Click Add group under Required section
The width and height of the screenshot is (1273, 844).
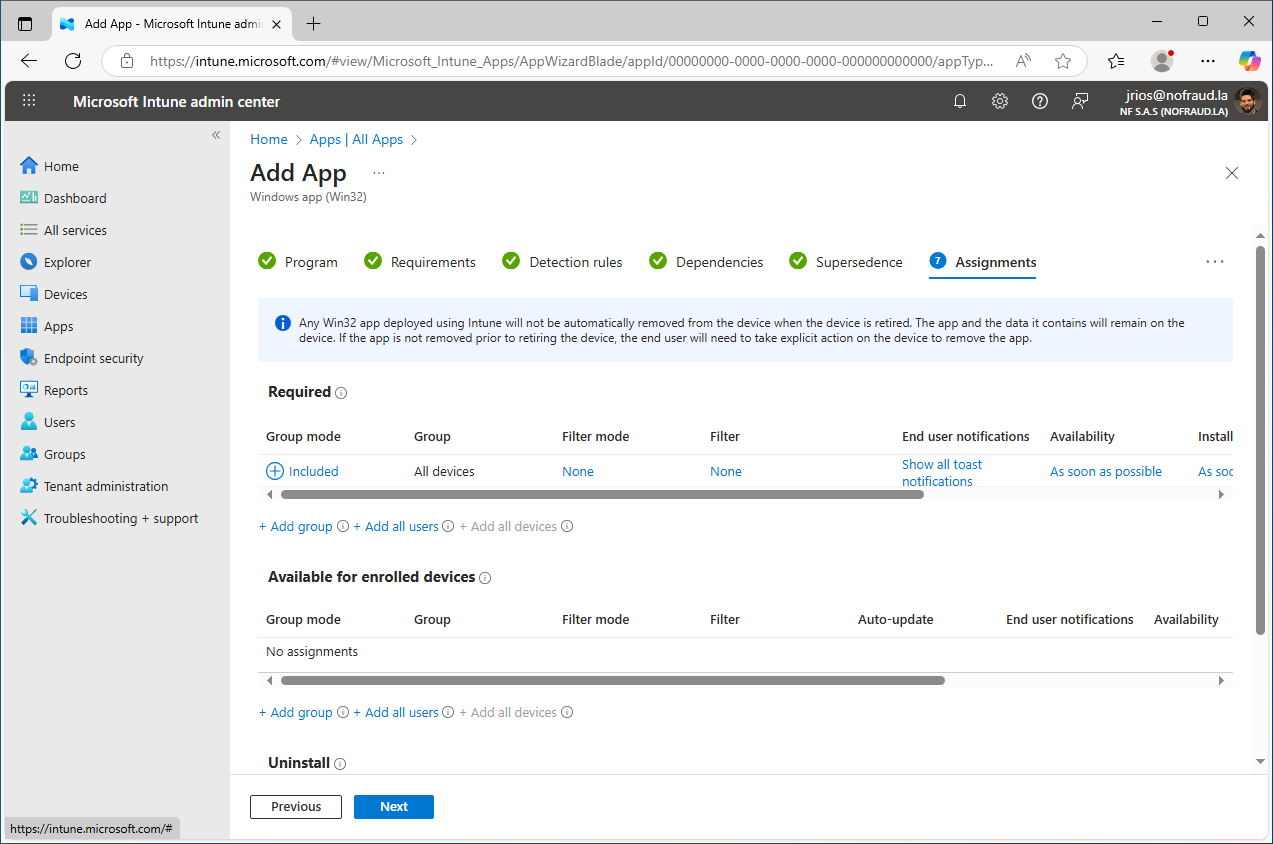[296, 526]
